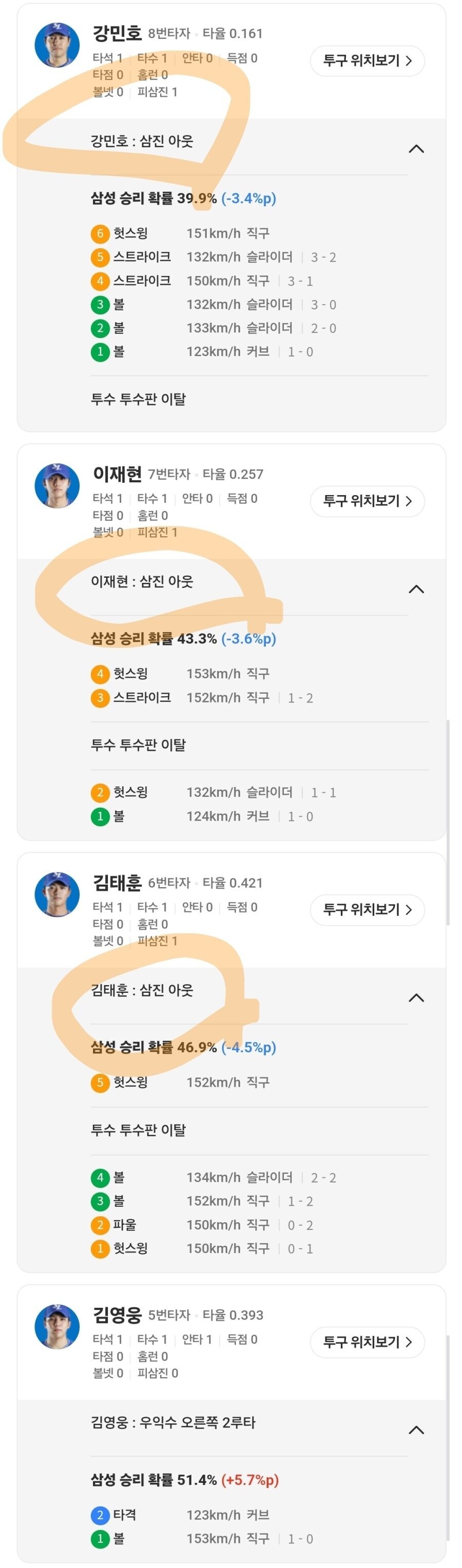Select 강민호 pitch 6 orange badge
The height and width of the screenshot is (1568, 462).
(x=100, y=233)
